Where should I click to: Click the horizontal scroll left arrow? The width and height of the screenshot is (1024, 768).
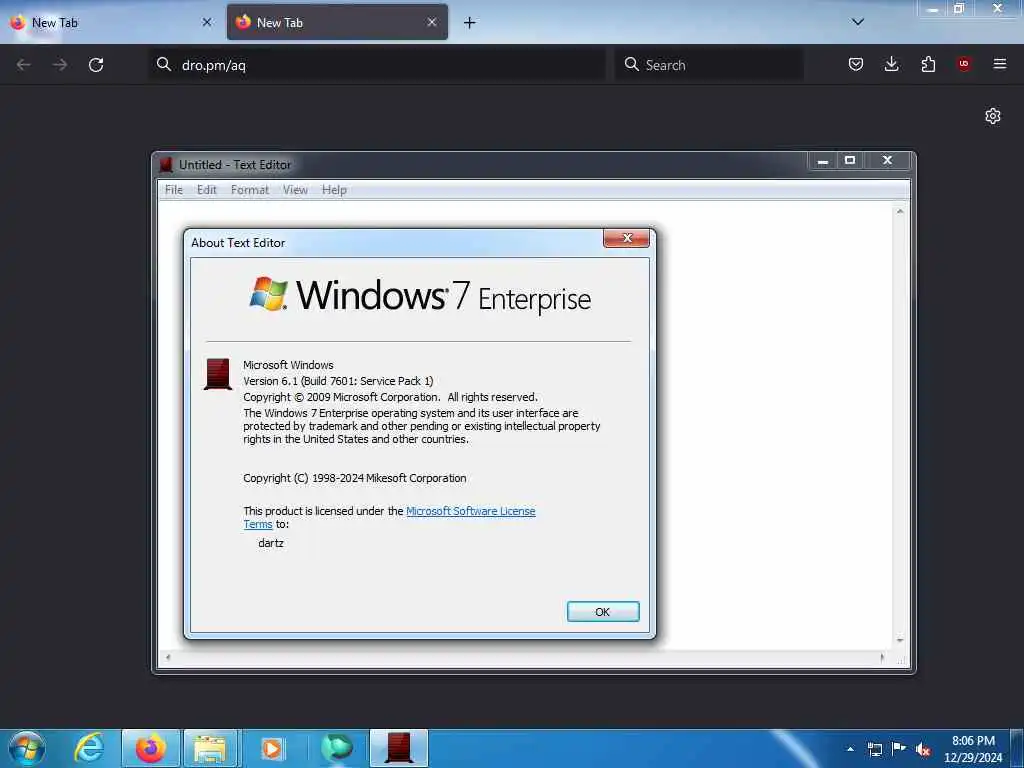point(168,658)
